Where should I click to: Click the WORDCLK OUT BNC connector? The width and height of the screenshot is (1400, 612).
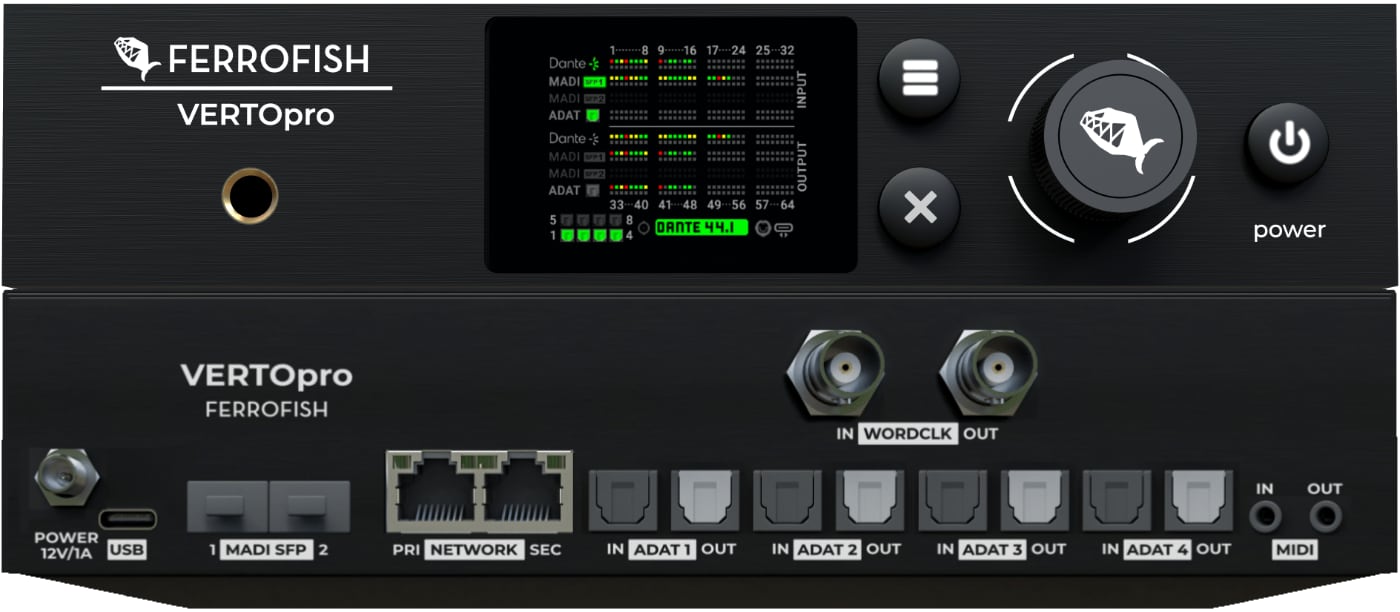(987, 372)
